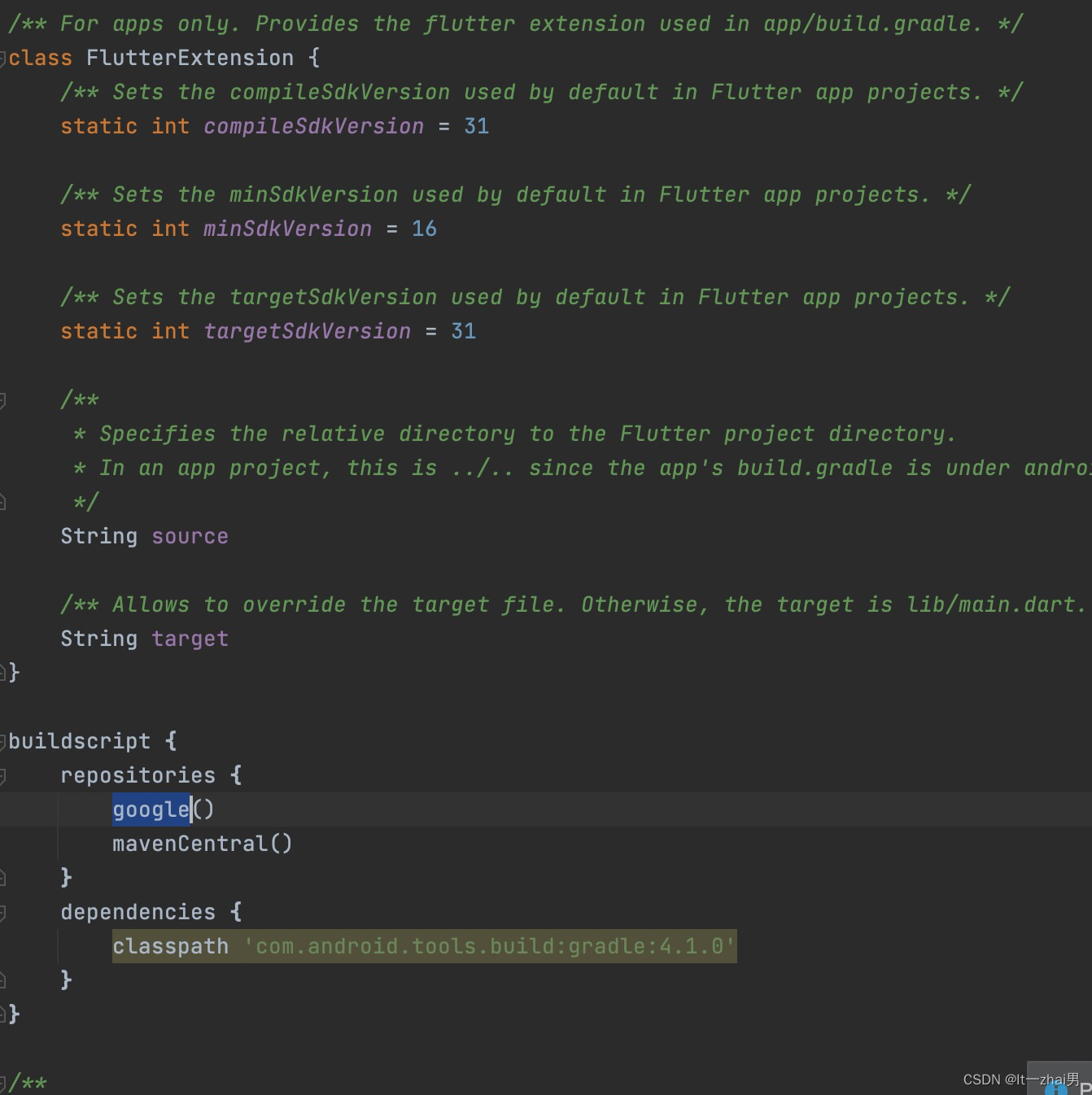Click the closing brace of FlutterExtension class
Screen dimensions: 1092x1095
pyautogui.click(x=14, y=673)
